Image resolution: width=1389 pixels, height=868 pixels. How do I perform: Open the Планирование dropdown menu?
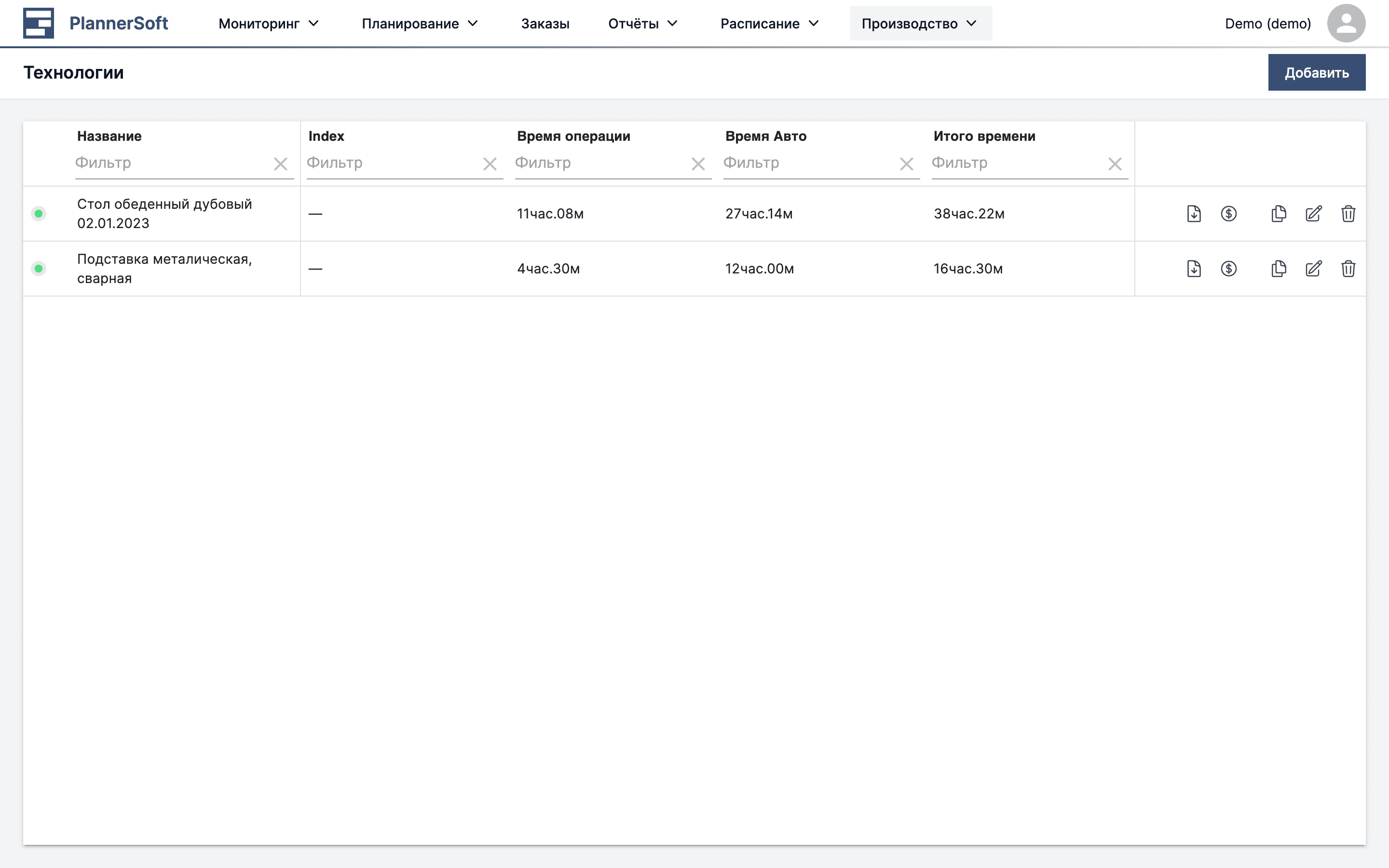pyautogui.click(x=420, y=24)
